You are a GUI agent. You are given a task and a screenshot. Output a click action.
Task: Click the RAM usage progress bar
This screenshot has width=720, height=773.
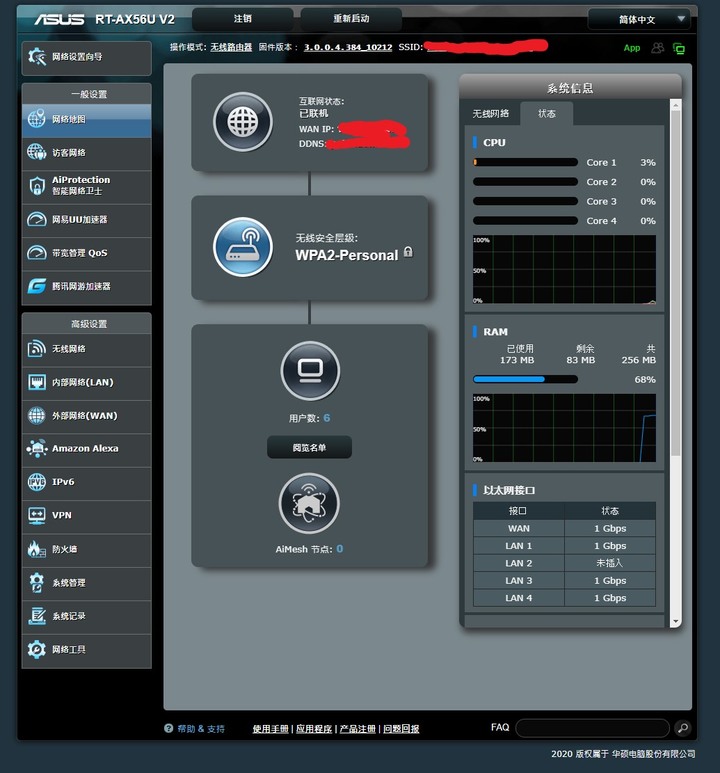click(x=525, y=379)
